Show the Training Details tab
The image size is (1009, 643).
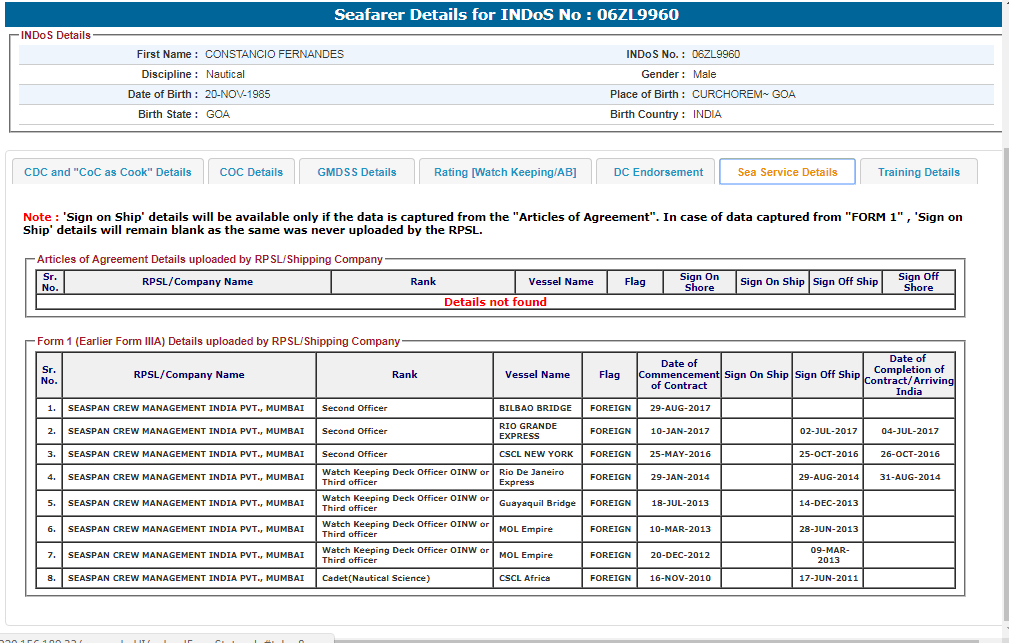pos(918,172)
